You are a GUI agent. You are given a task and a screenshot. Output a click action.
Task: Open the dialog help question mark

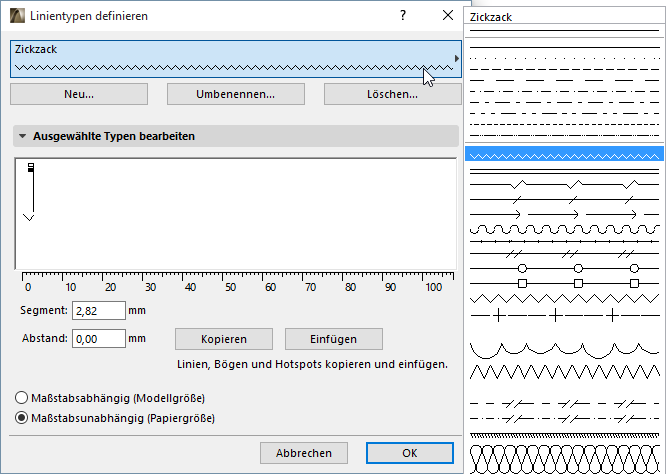click(x=403, y=16)
